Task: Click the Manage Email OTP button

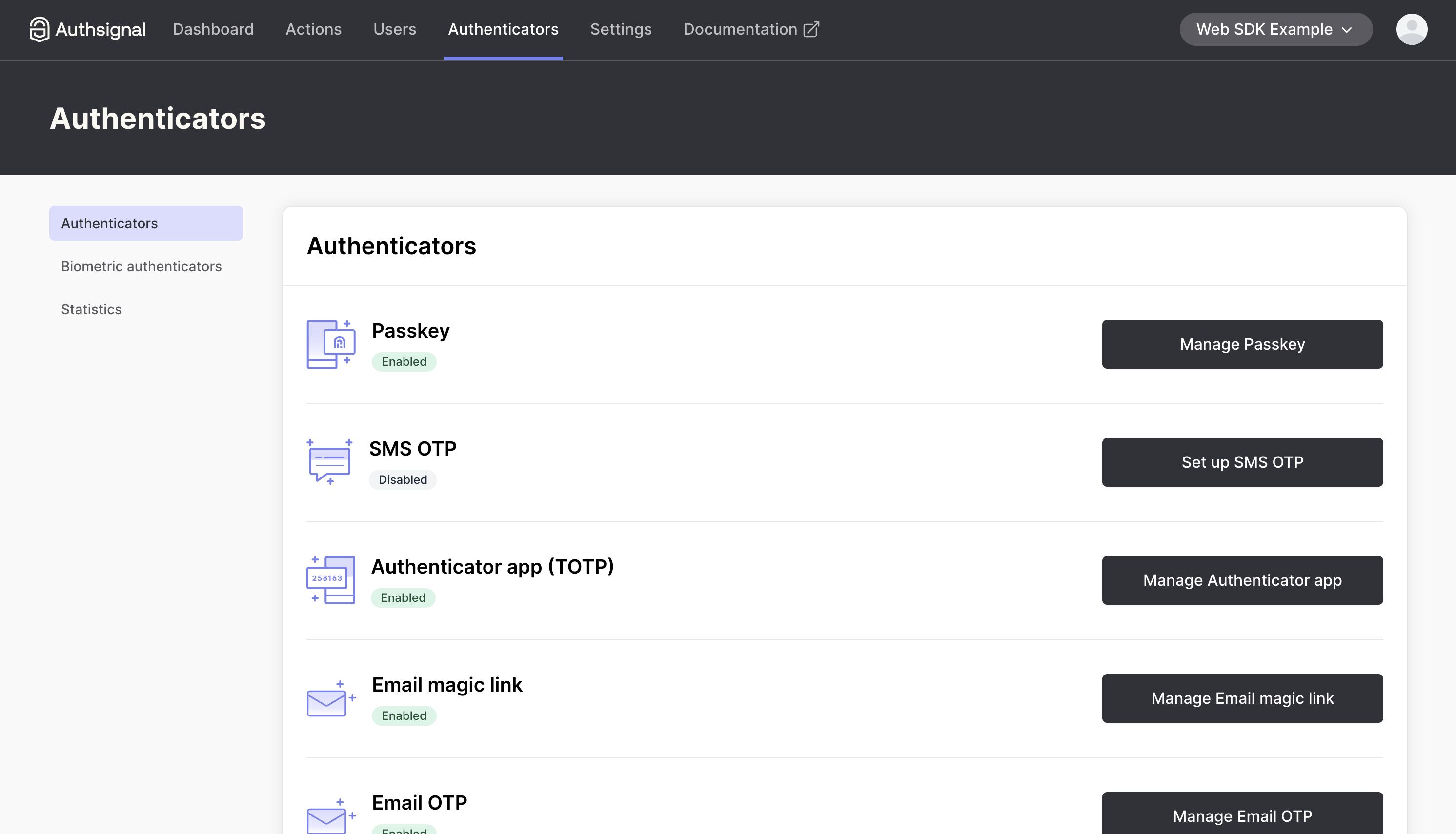Action: point(1242,814)
